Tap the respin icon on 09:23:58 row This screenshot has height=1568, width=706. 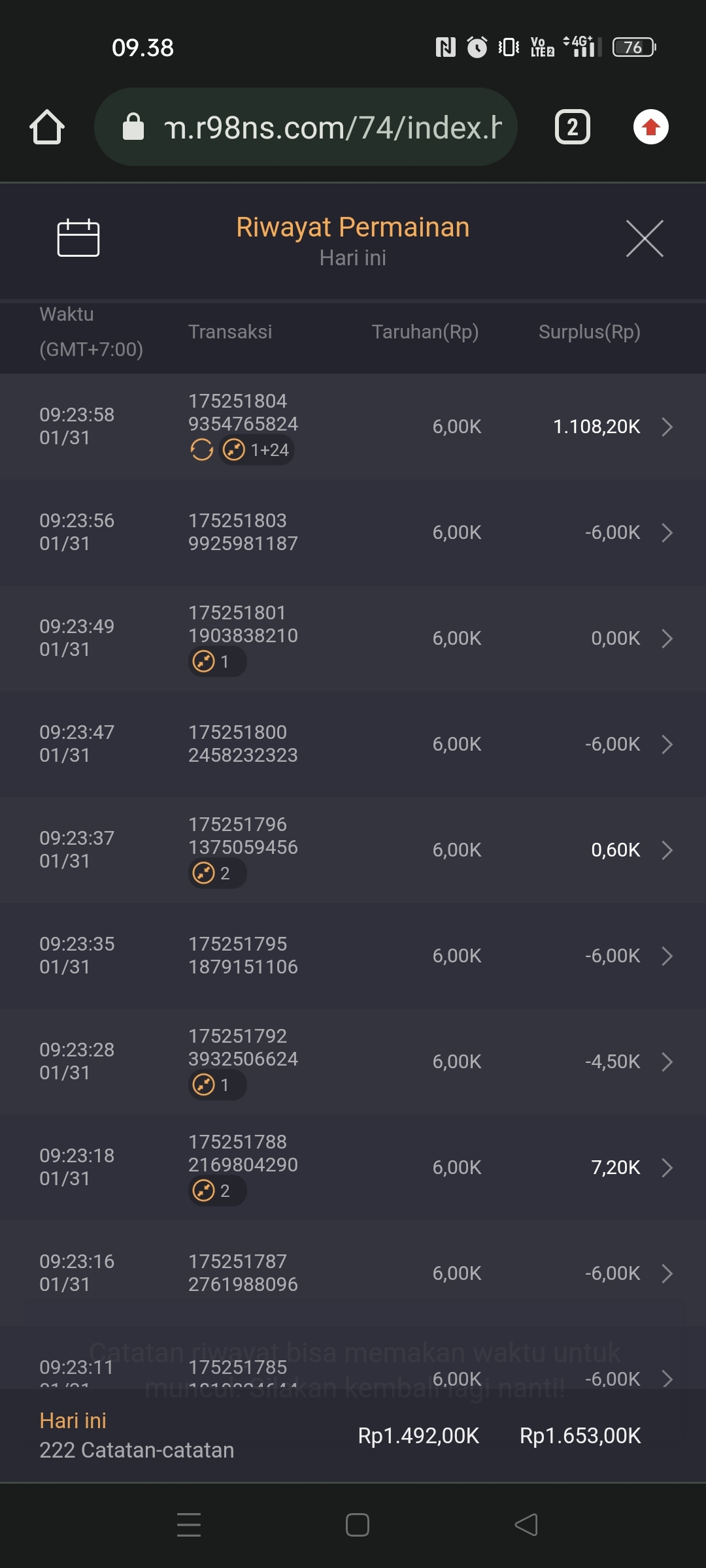tap(201, 450)
